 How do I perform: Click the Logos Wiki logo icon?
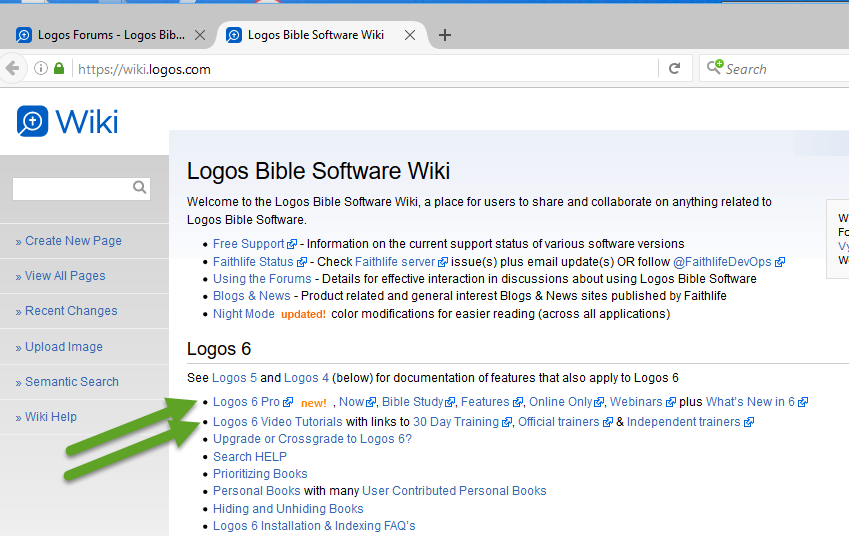pos(32,121)
